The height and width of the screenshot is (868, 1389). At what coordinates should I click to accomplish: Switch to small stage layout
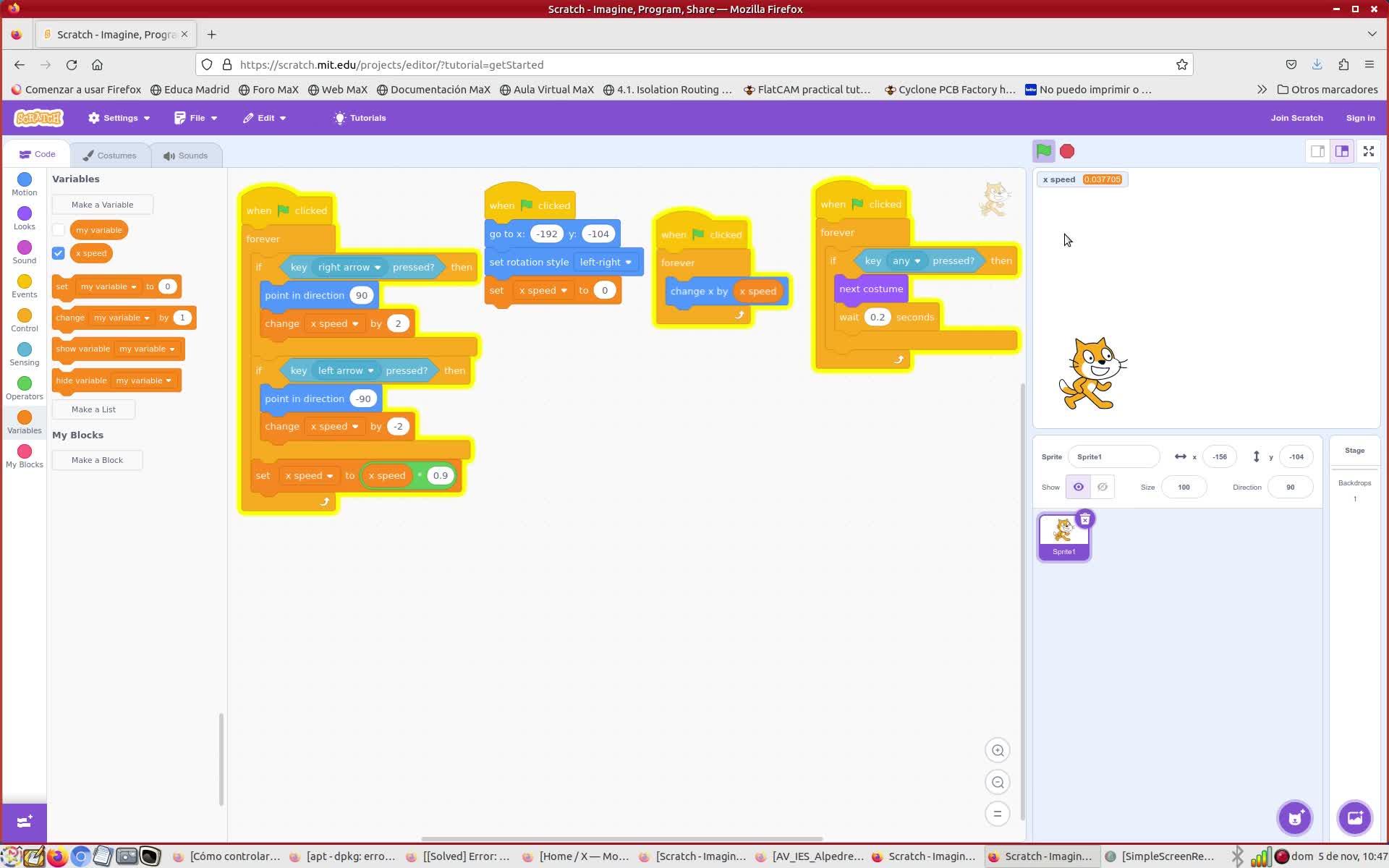point(1317,151)
